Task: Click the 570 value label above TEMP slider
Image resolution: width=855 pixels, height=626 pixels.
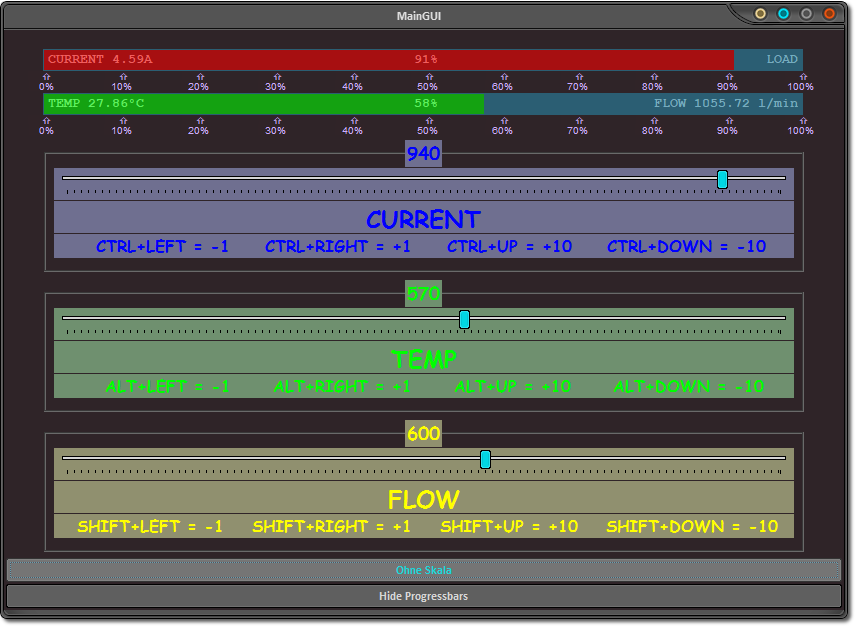Action: tap(423, 294)
